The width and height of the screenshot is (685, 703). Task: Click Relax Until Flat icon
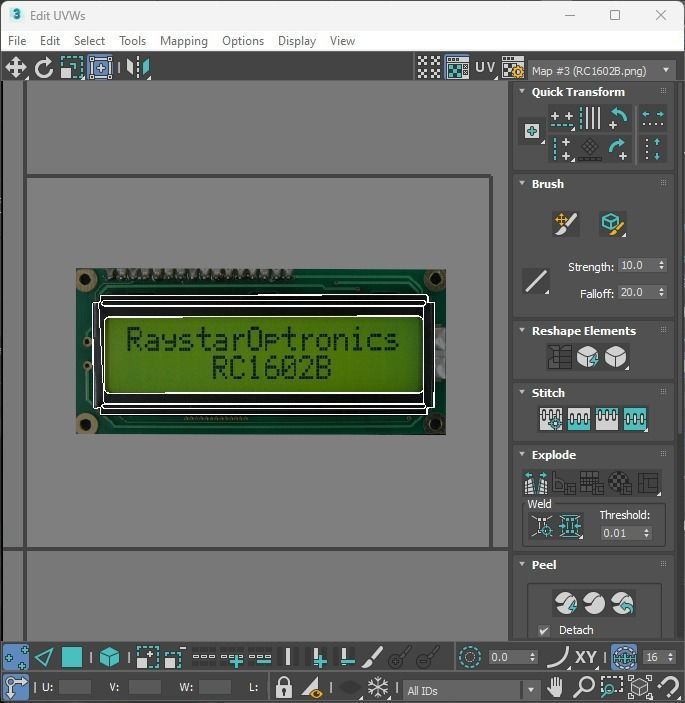(x=588, y=357)
